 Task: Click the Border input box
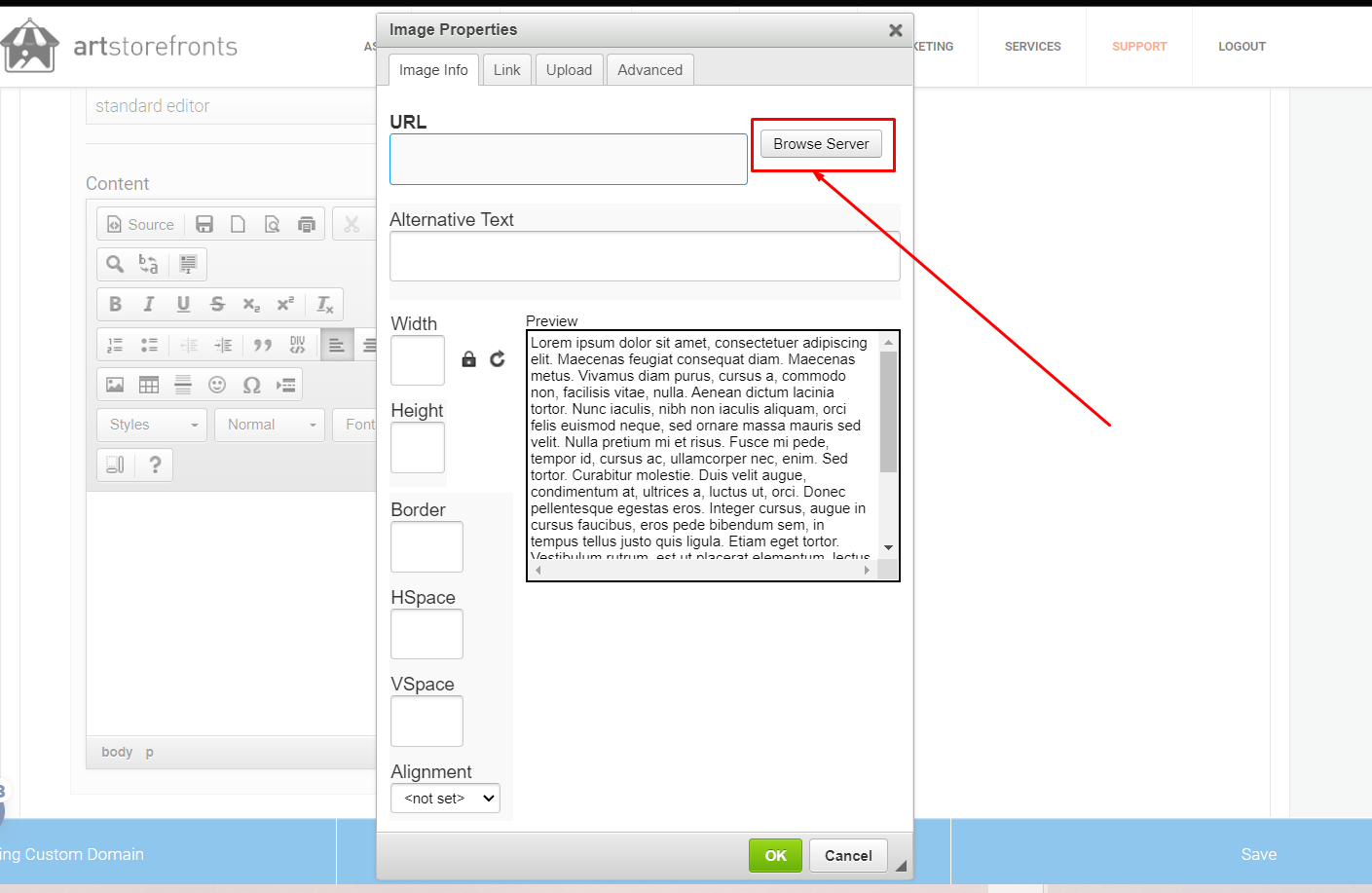[x=426, y=547]
